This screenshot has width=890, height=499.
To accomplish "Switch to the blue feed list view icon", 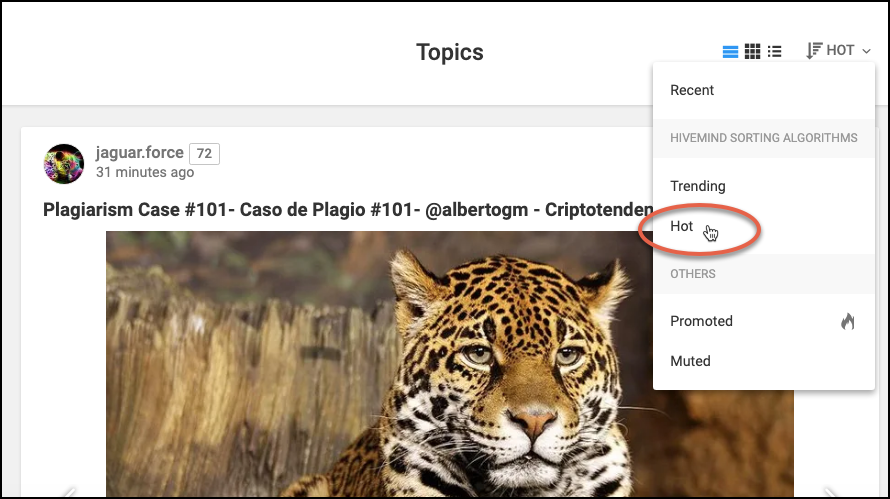I will (730, 52).
